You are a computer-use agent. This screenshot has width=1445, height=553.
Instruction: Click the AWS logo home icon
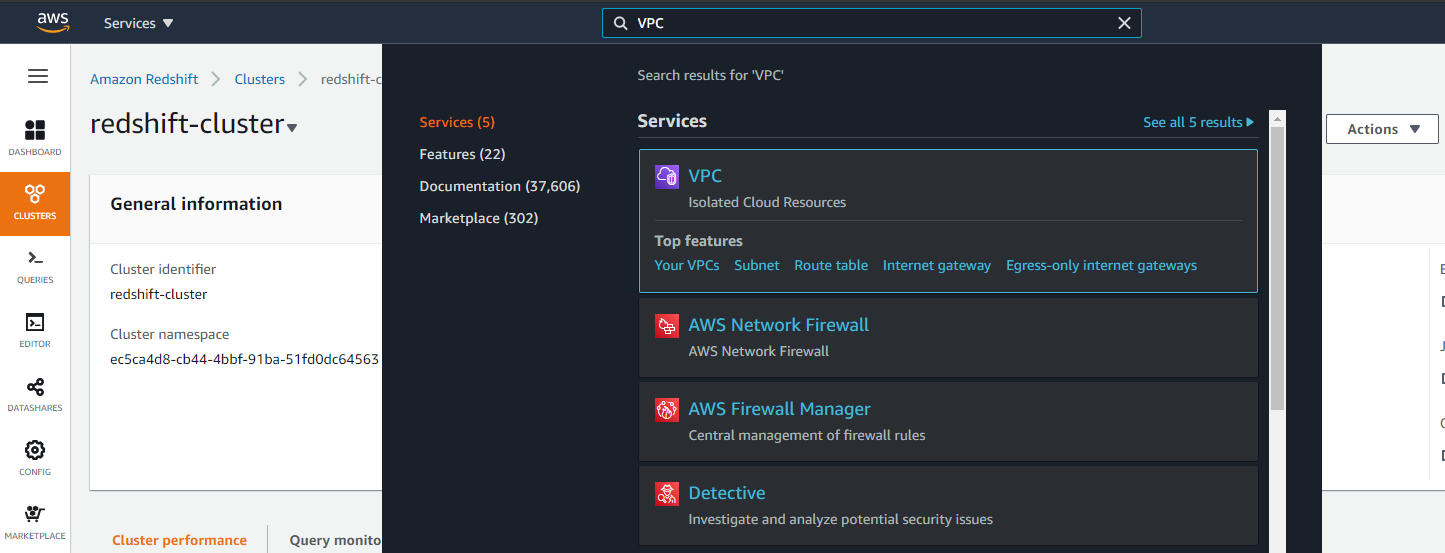(53, 22)
